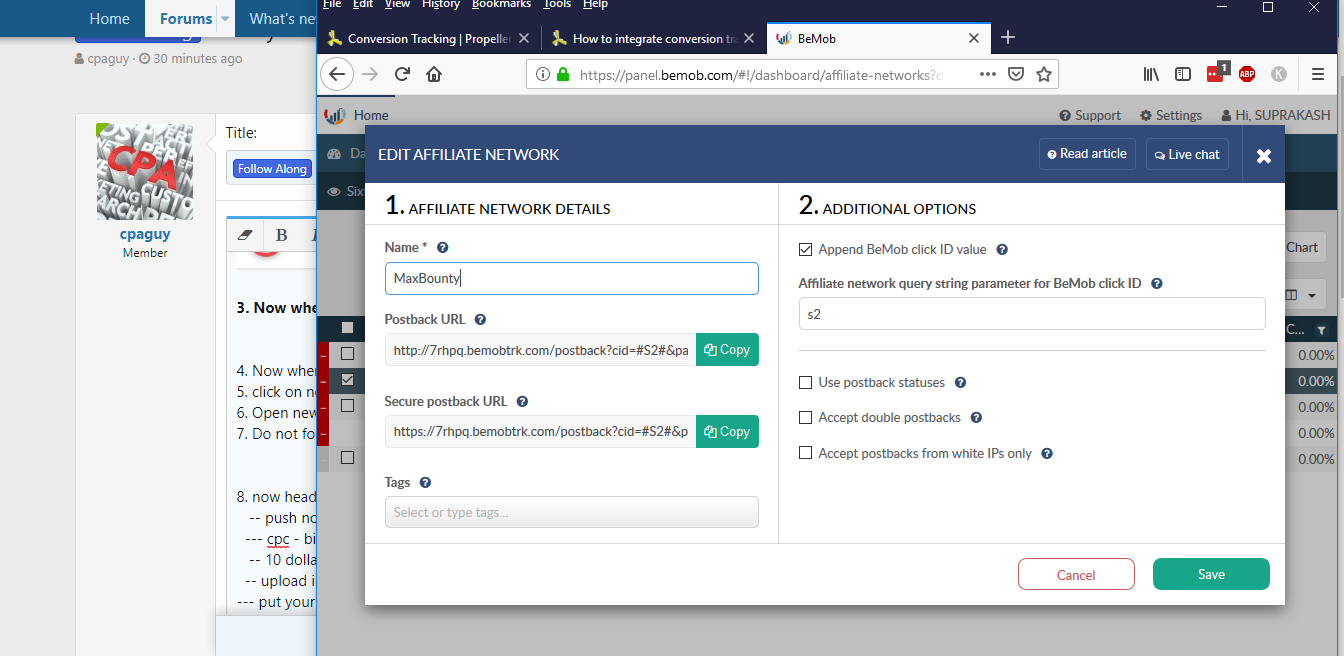
Task: Copy the Postback URL
Action: [x=727, y=350]
